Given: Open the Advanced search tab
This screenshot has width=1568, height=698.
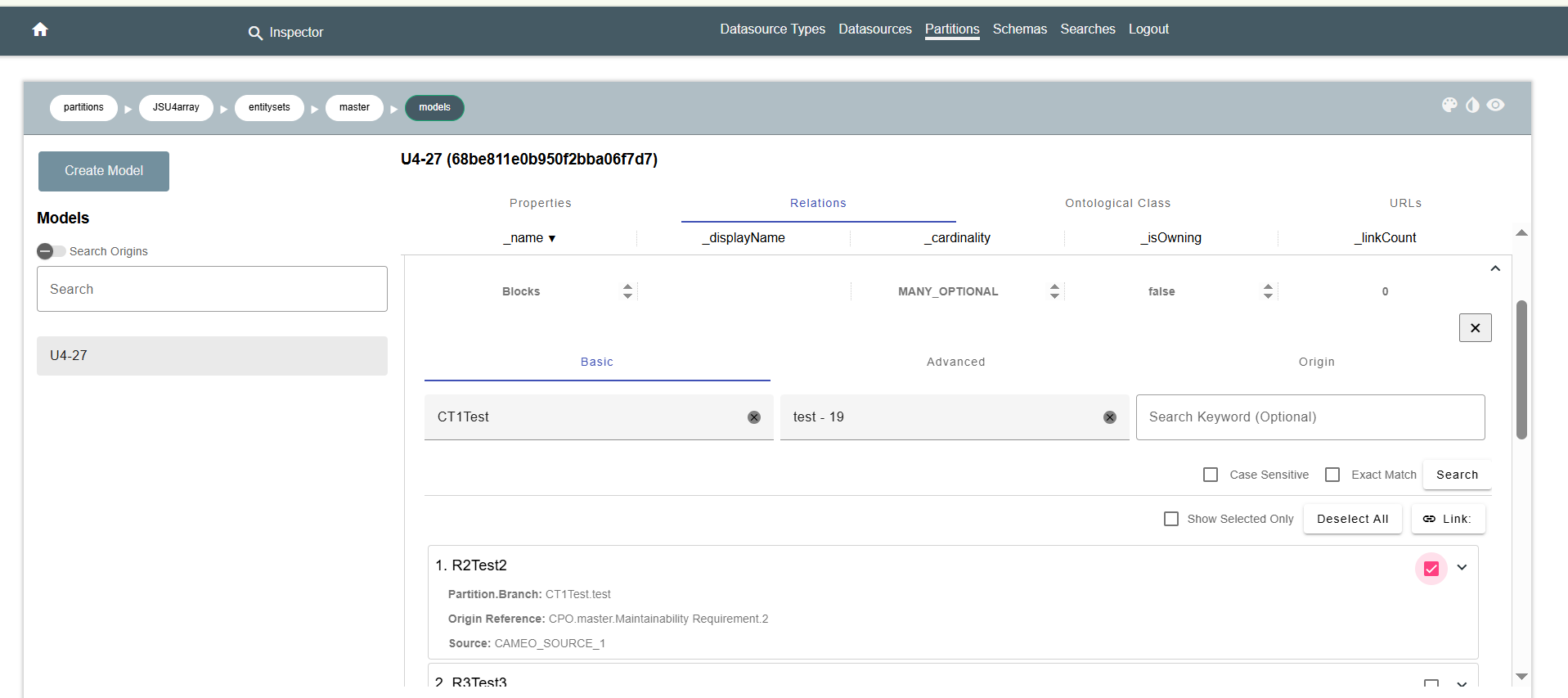Looking at the screenshot, I should (x=955, y=362).
